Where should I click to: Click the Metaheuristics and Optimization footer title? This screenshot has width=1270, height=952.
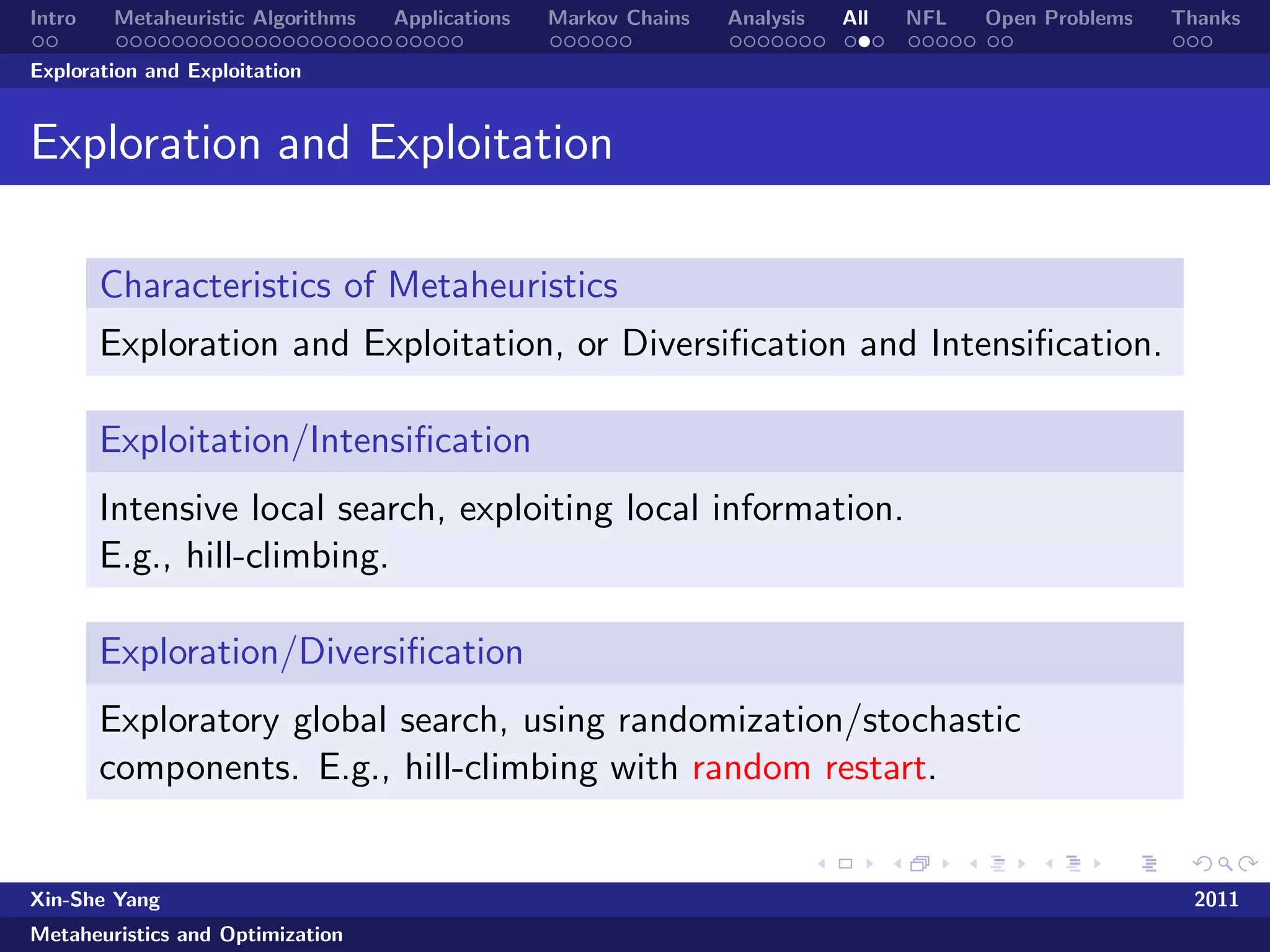coord(187,934)
